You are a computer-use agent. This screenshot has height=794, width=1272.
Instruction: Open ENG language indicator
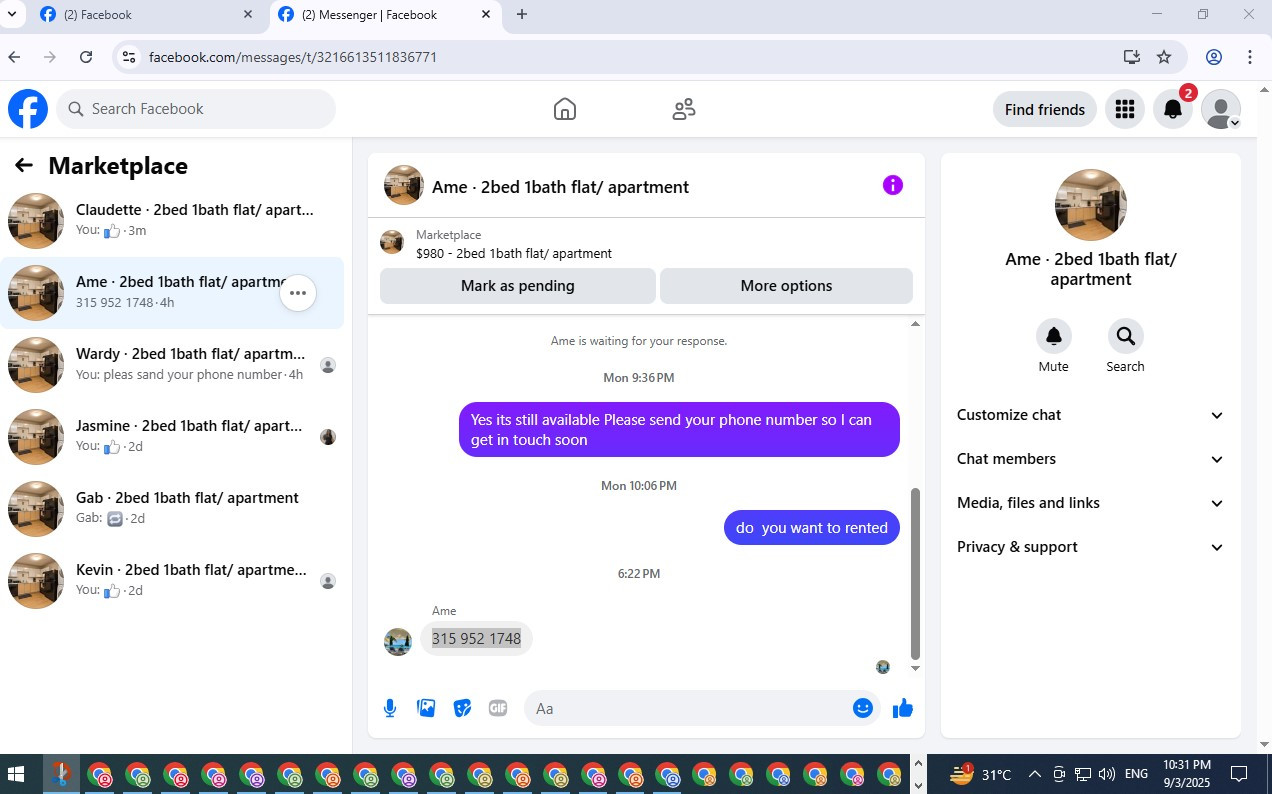click(1136, 774)
